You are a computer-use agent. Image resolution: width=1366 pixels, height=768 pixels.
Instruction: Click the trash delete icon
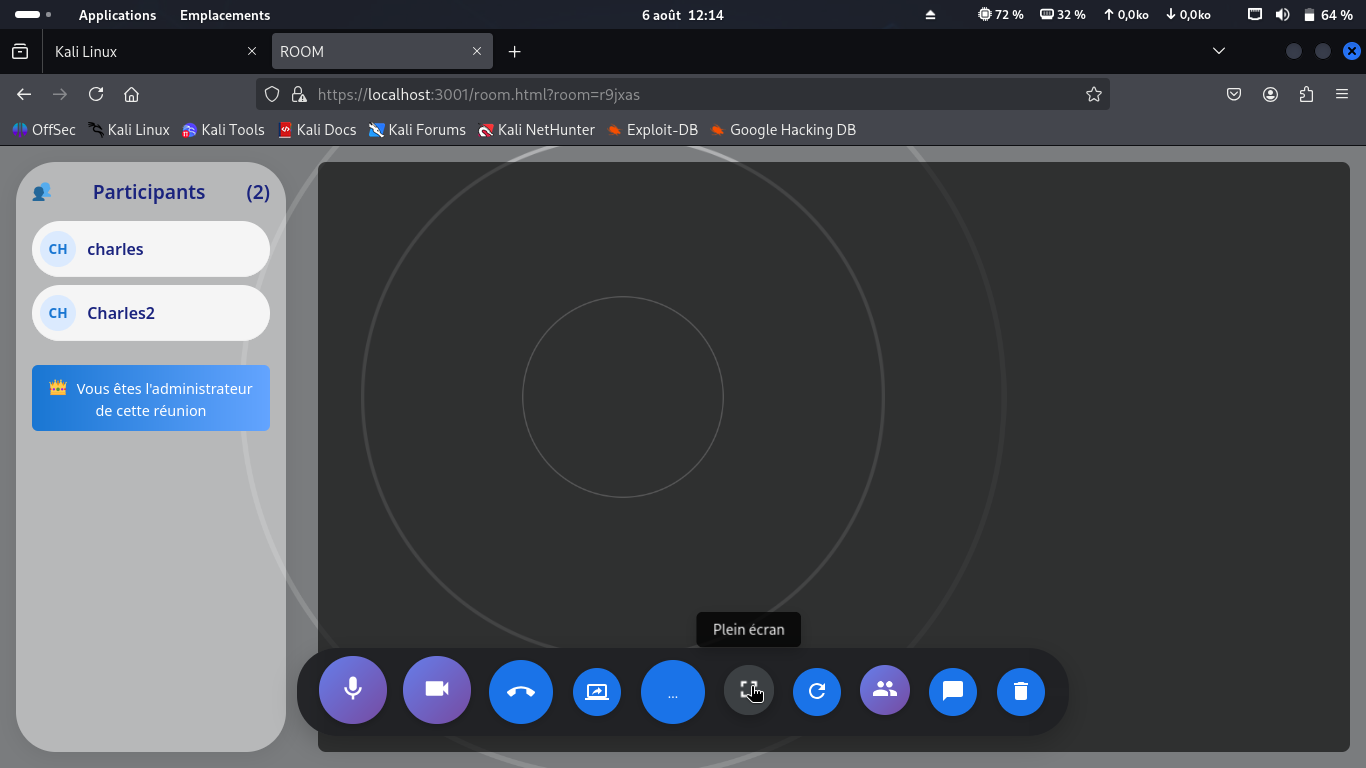coord(1021,691)
